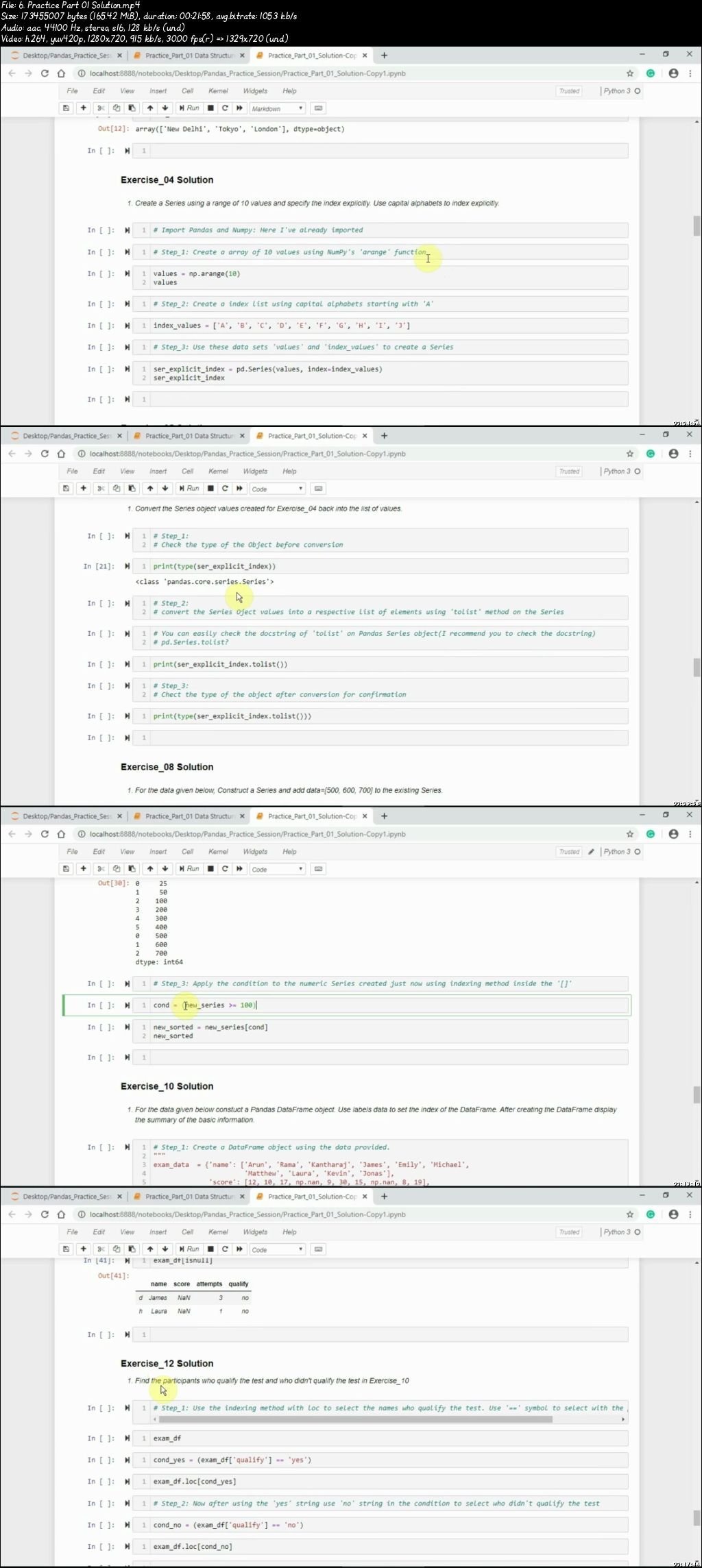Screen dimensions: 702x1568
Task: Click the exam_data DataFrame code cell
Action: (380, 1163)
